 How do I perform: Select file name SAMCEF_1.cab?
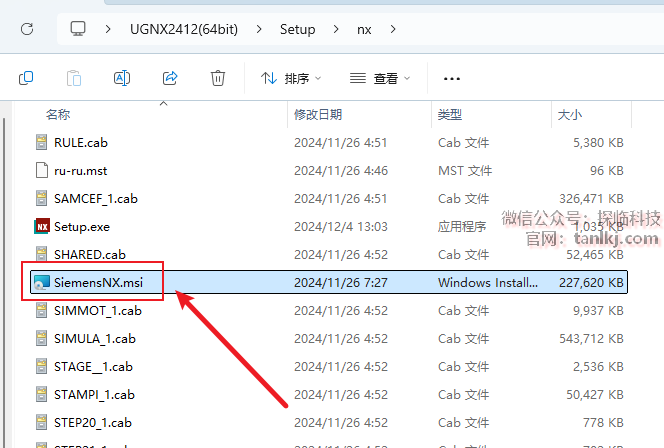96,199
